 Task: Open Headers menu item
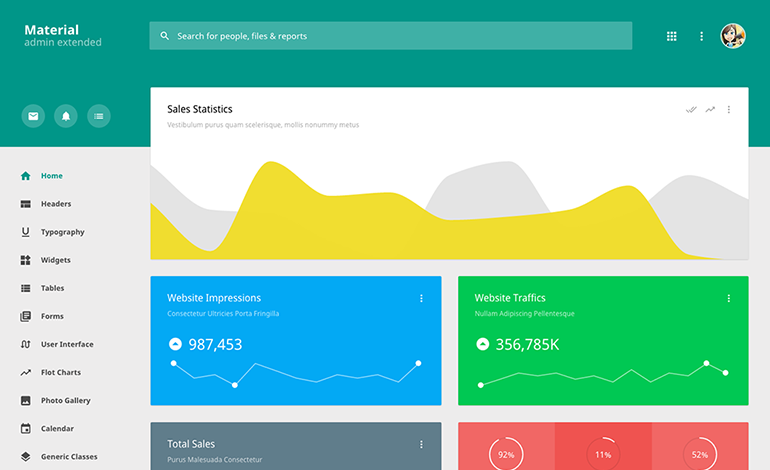56,204
